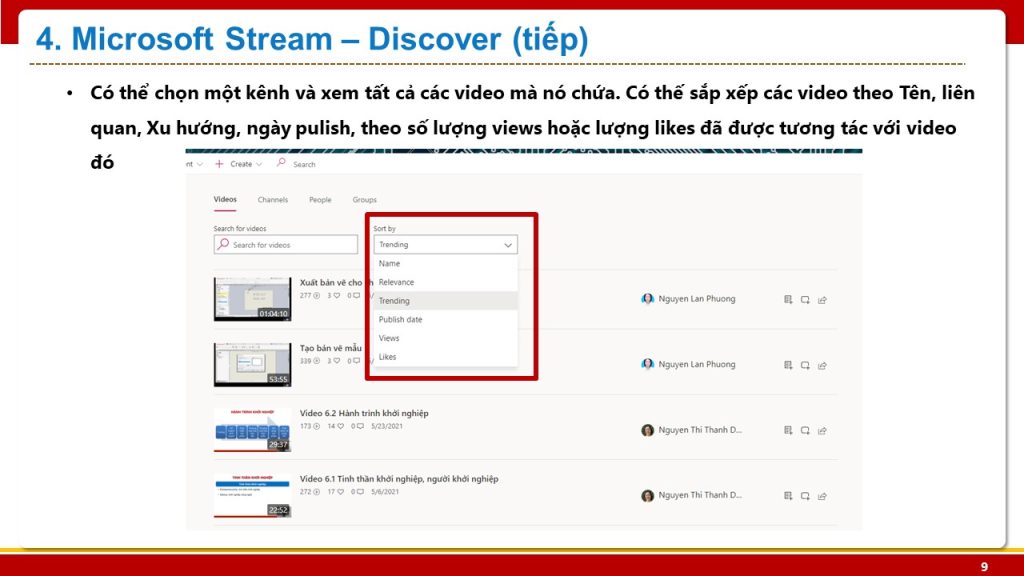Open title Video 6.1 Tinh thần khởi nghiệp
Screen dimensions: 1024x576
pos(398,479)
